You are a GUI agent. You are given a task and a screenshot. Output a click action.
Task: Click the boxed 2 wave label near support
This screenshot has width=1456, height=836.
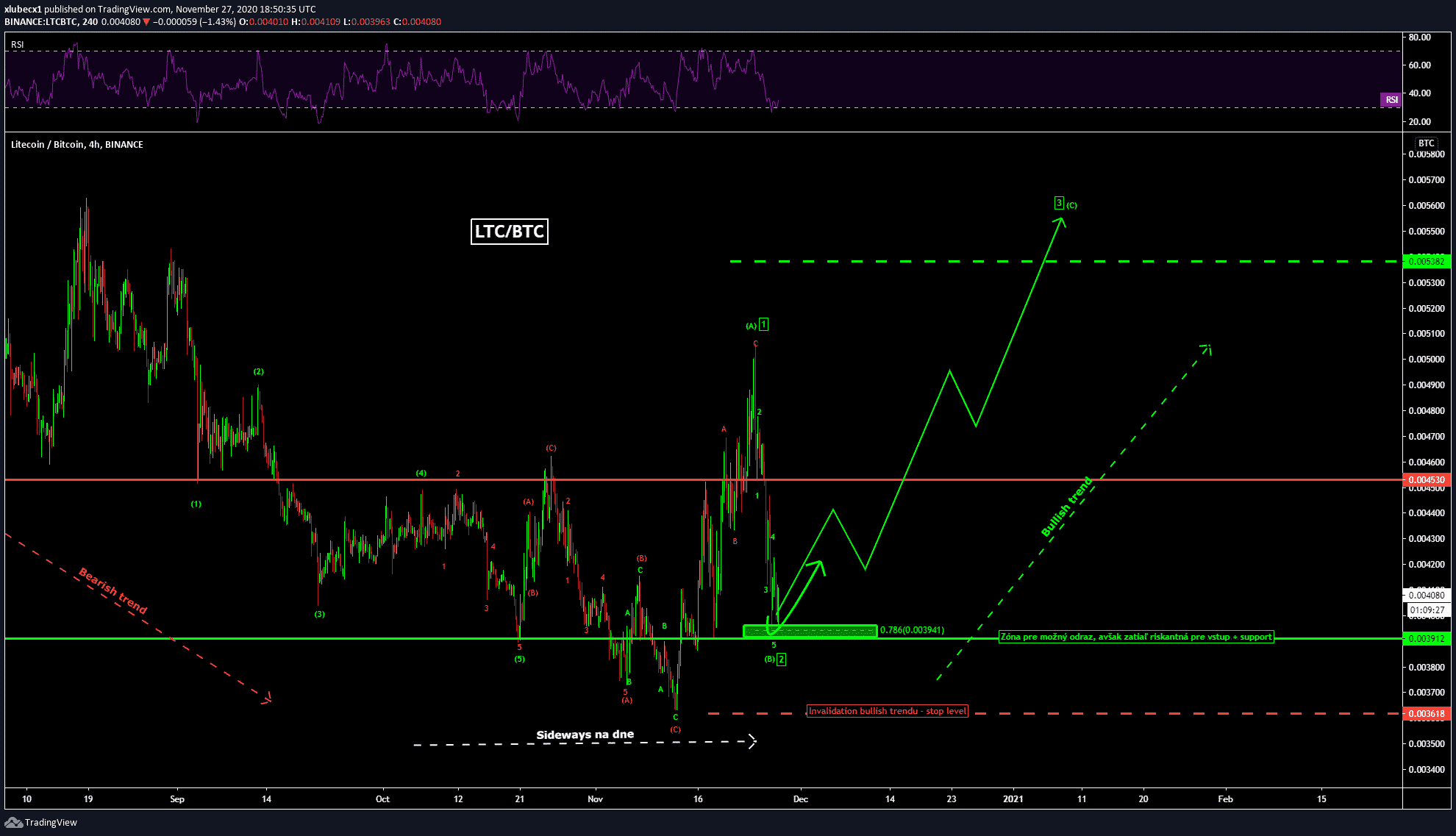pos(781,660)
